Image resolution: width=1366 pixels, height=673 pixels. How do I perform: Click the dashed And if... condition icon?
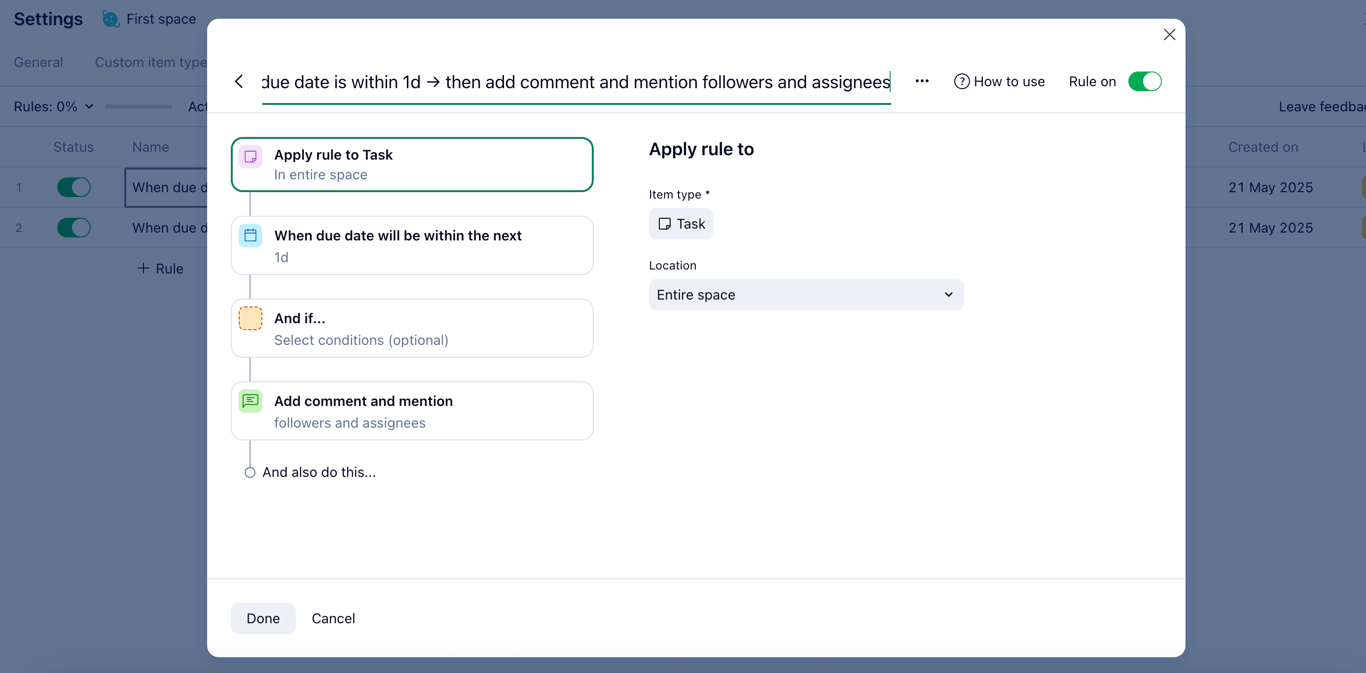pos(251,318)
